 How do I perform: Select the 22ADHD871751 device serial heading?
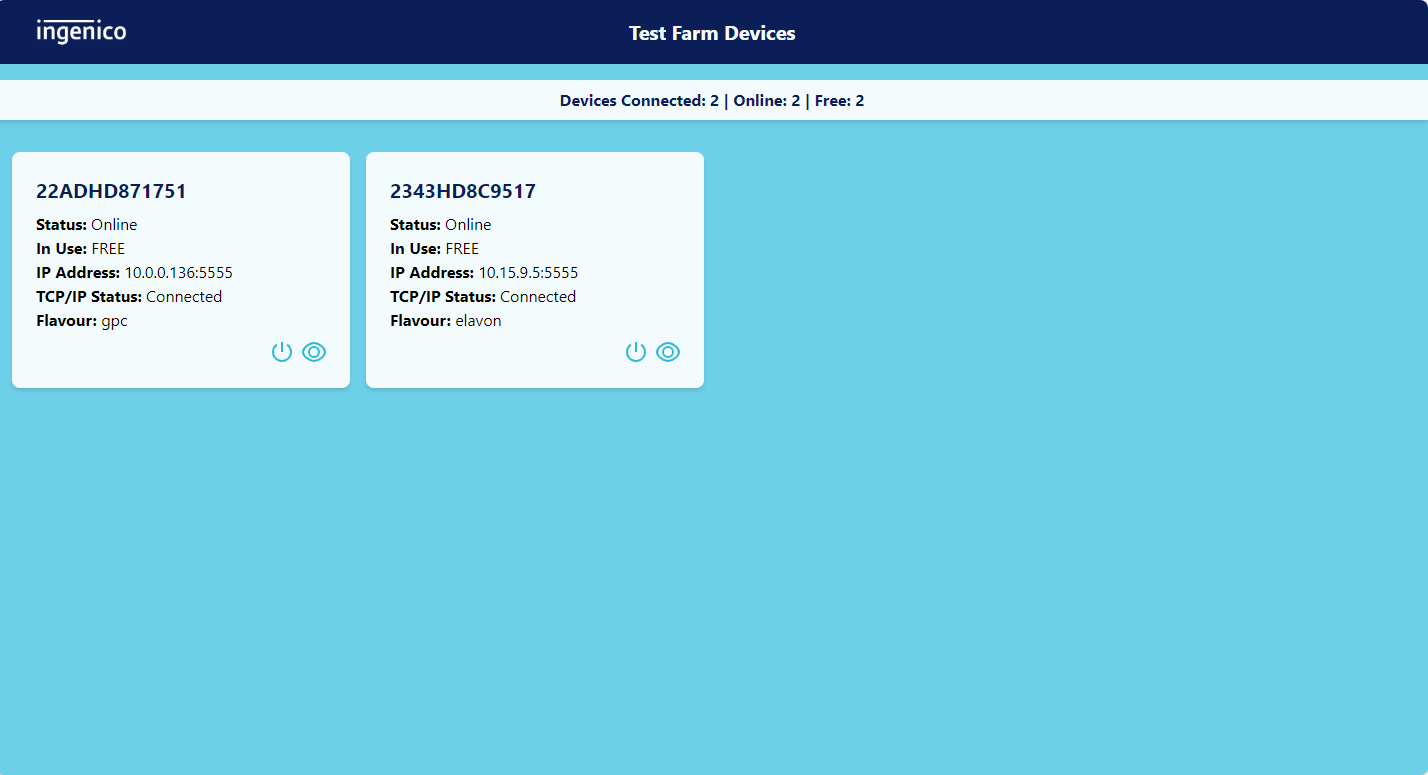[x=111, y=191]
